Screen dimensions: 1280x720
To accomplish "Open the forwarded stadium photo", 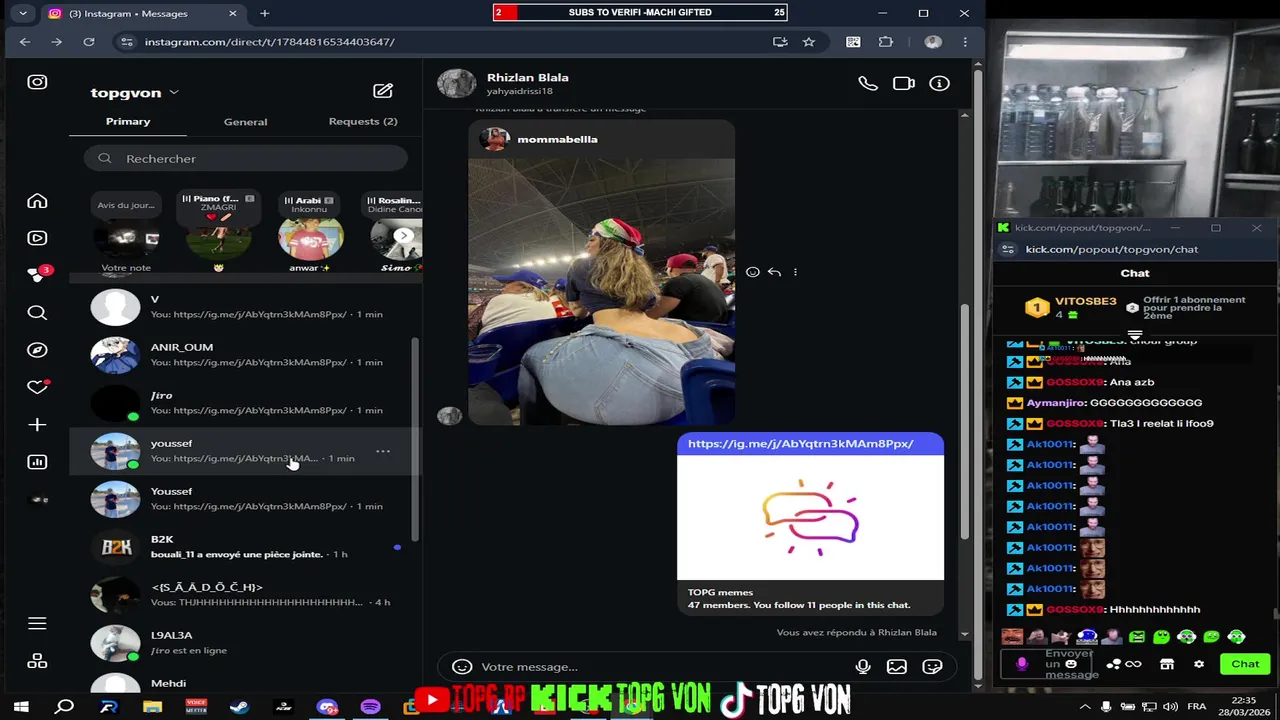I will click(x=601, y=291).
